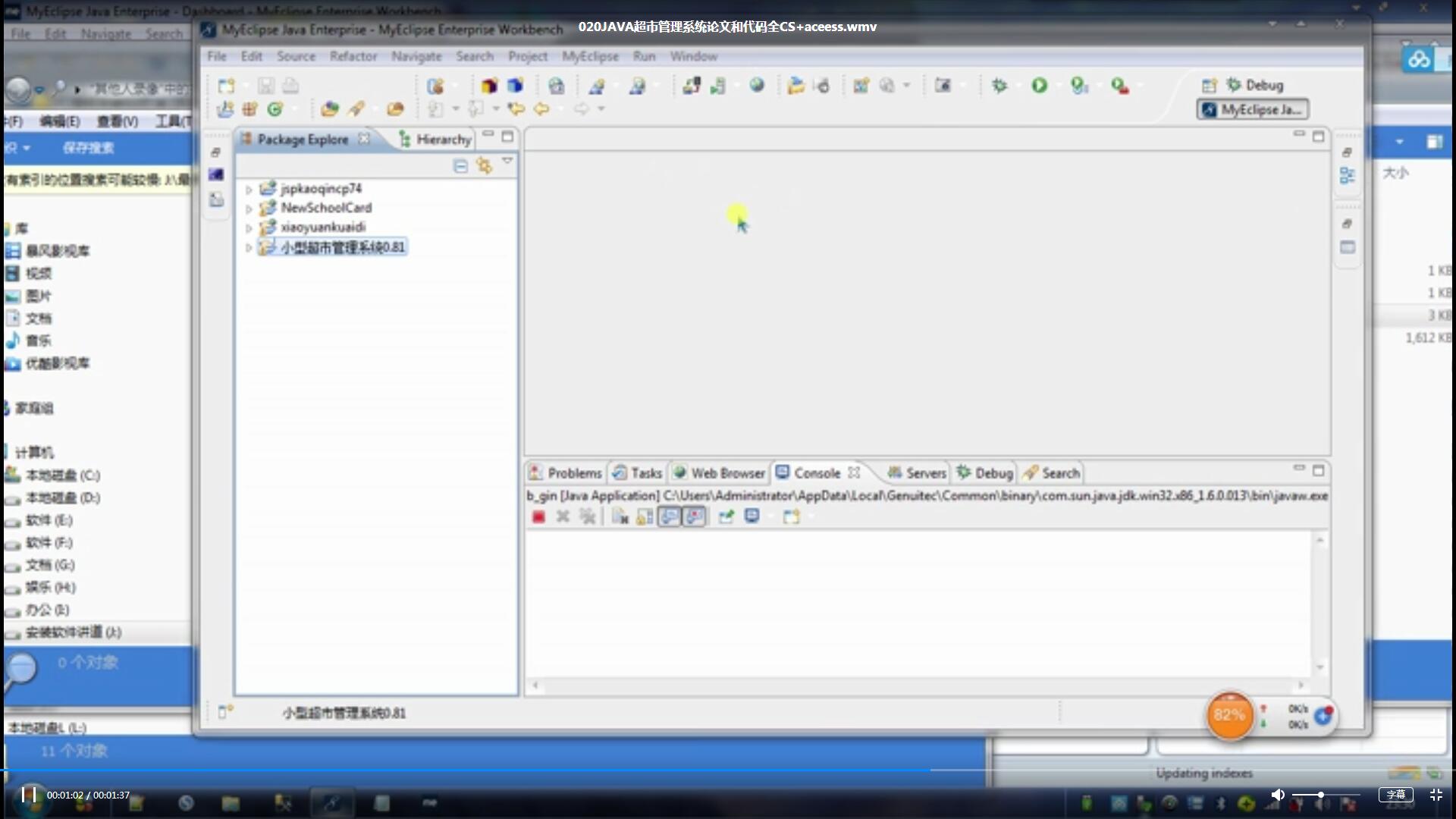Close the Console tab
Image resolution: width=1456 pixels, height=819 pixels.
(854, 472)
